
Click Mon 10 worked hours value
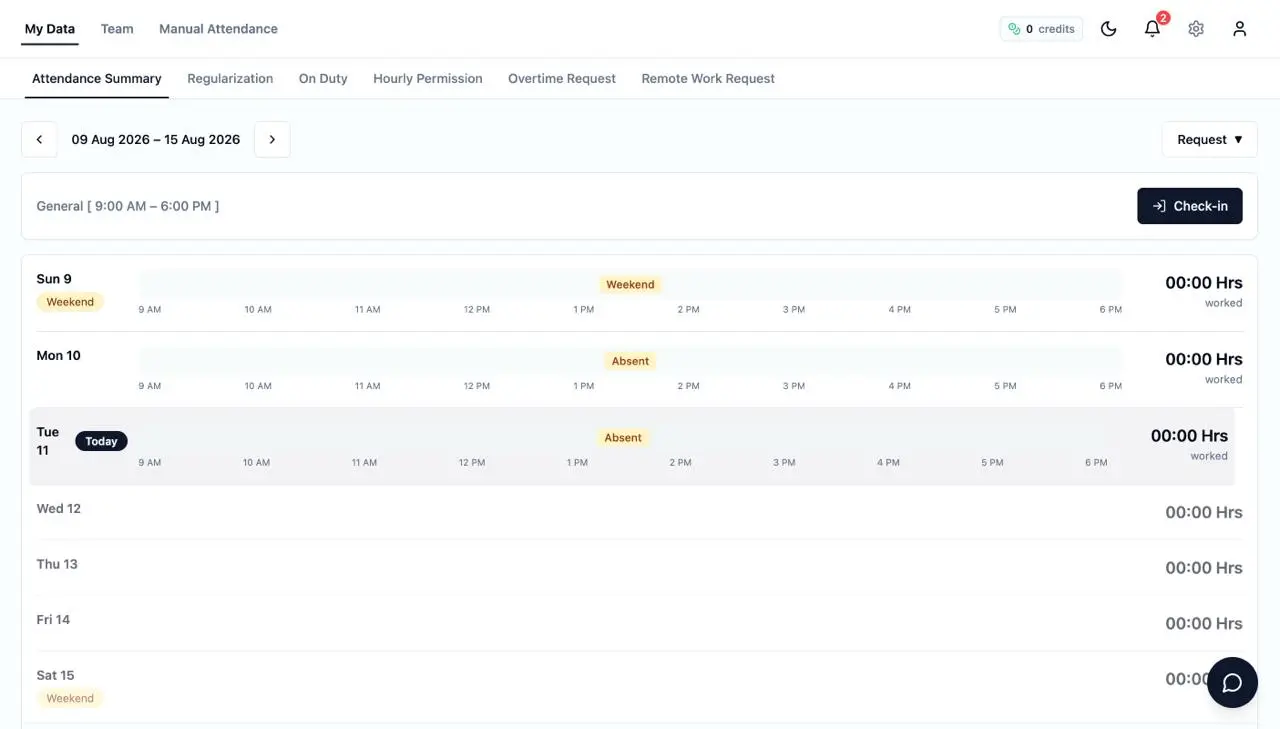tap(1204, 359)
